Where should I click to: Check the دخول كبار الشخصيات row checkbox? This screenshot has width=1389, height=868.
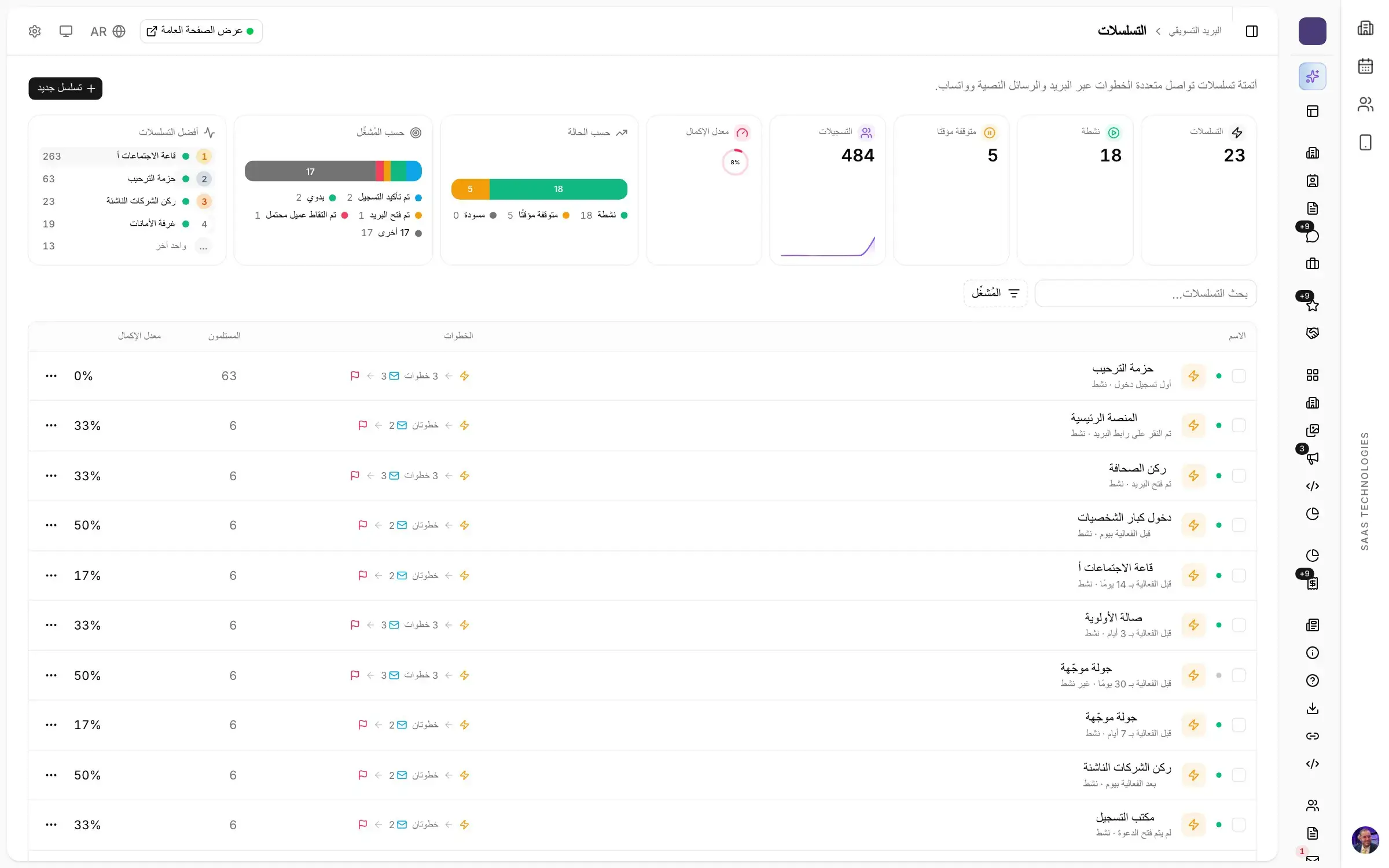1239,525
